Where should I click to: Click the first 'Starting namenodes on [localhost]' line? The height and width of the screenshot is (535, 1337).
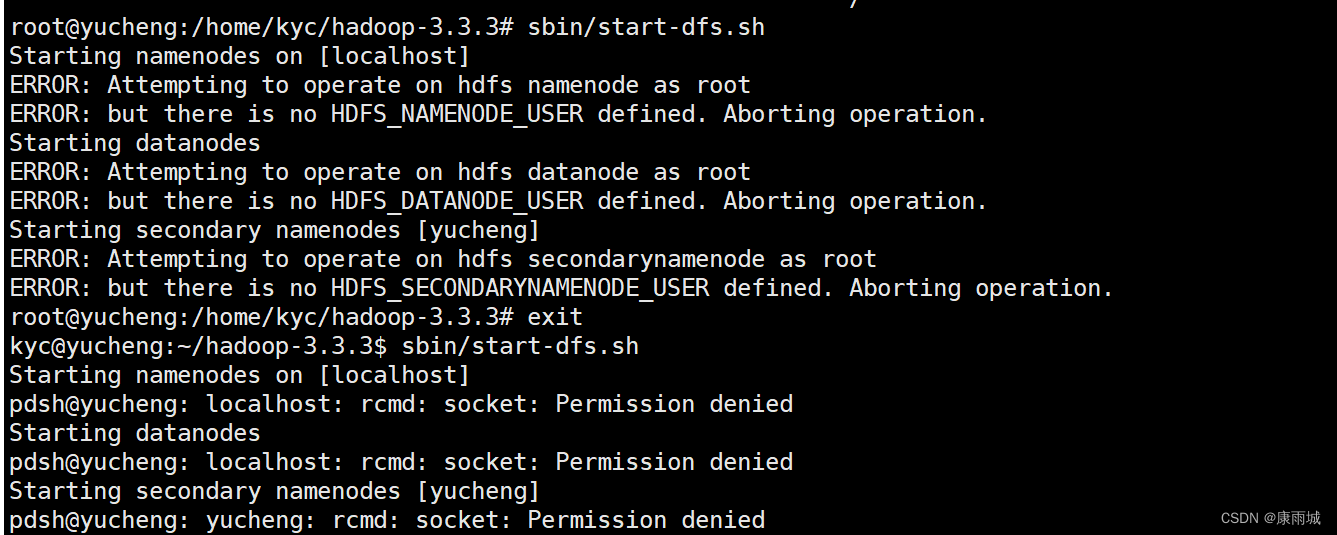click(x=239, y=56)
